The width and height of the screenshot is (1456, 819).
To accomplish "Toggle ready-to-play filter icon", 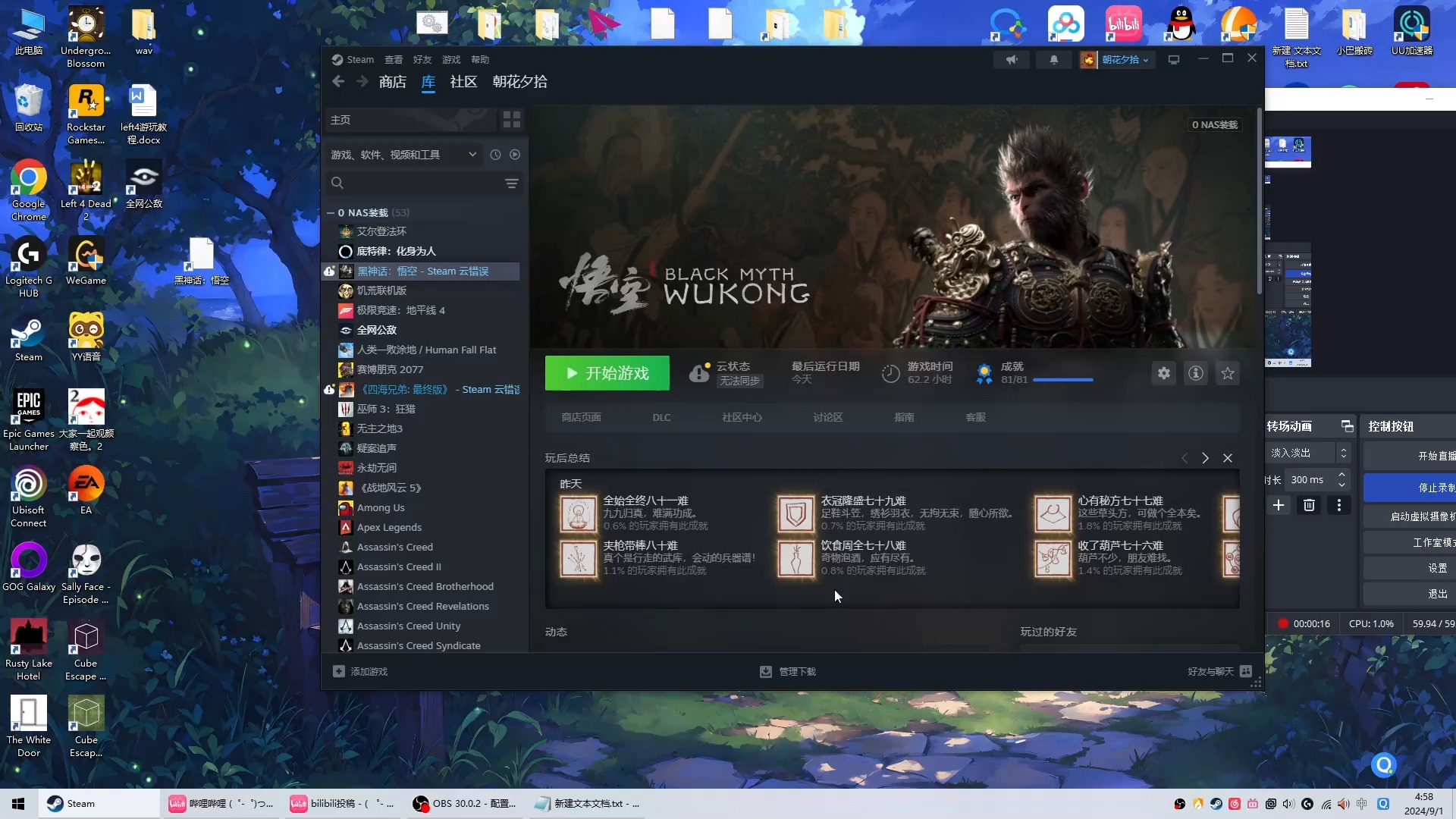I will [x=515, y=155].
